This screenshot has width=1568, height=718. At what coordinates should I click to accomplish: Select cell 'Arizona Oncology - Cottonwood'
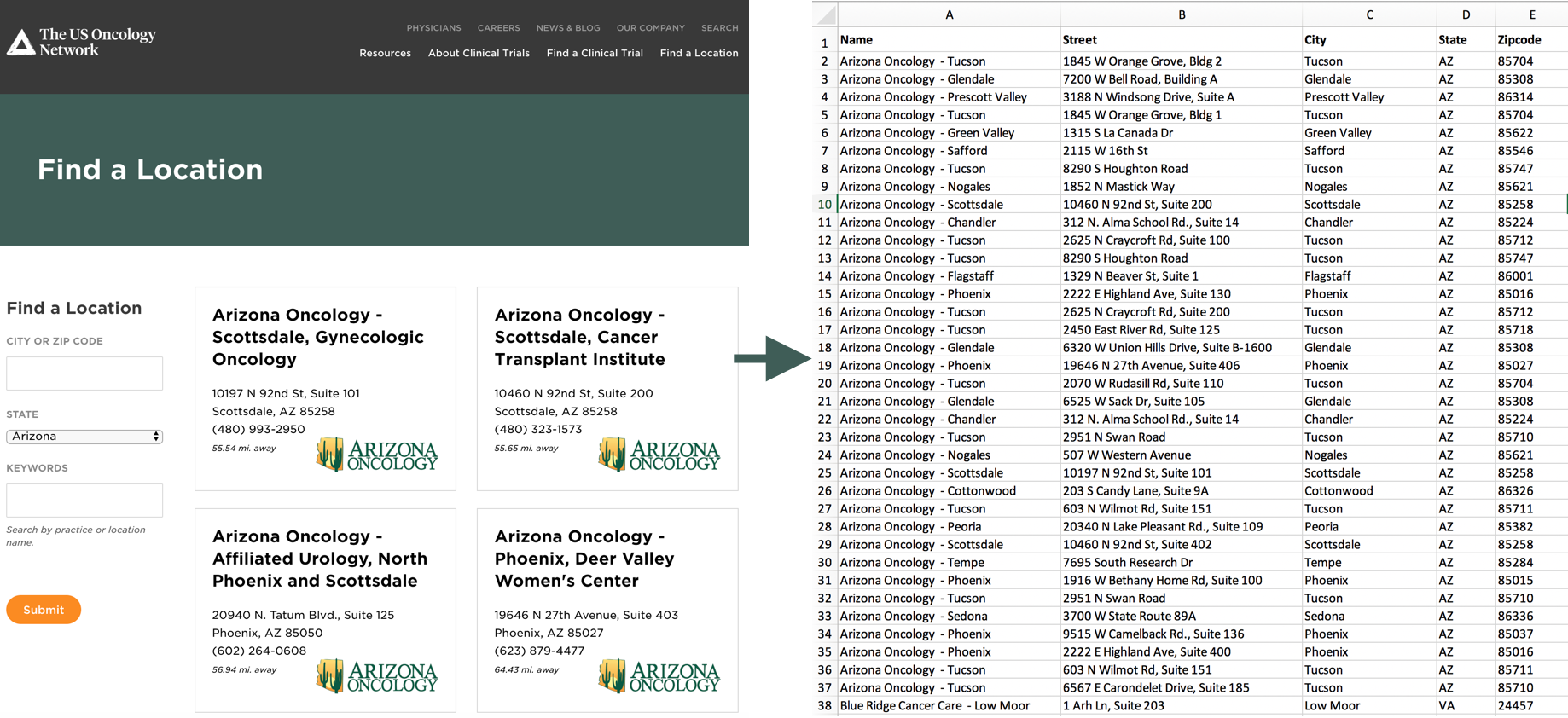[x=949, y=491]
